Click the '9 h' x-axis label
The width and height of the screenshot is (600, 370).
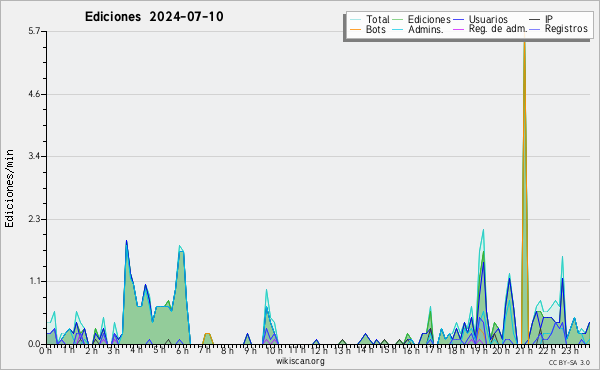pos(250,351)
